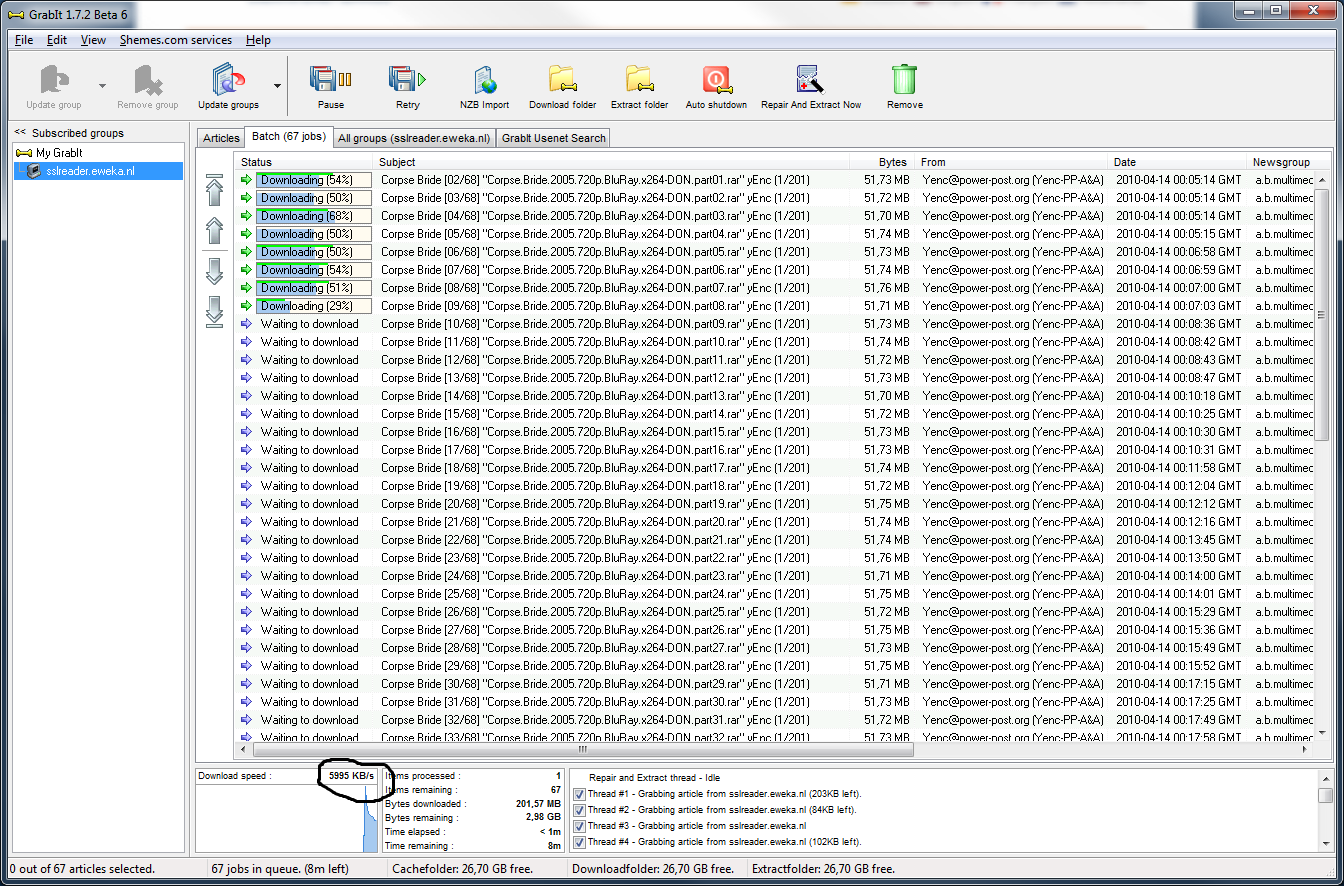
Task: Select the Corpse Bride [10/68] part09 row
Action: [773, 324]
